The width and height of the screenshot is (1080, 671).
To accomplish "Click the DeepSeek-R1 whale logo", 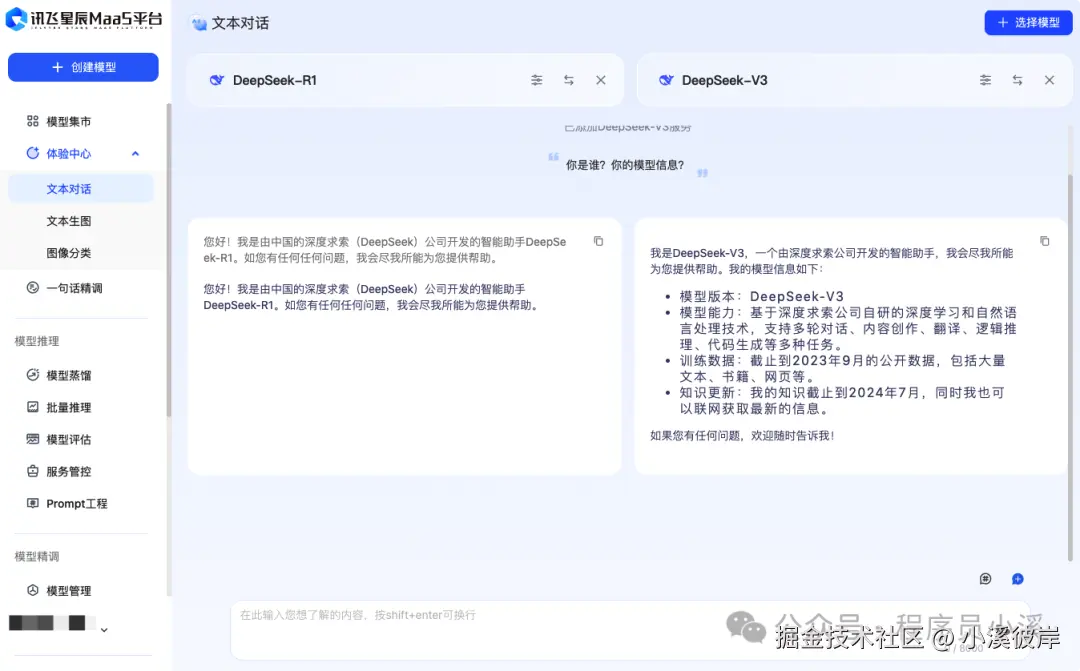I will (217, 80).
